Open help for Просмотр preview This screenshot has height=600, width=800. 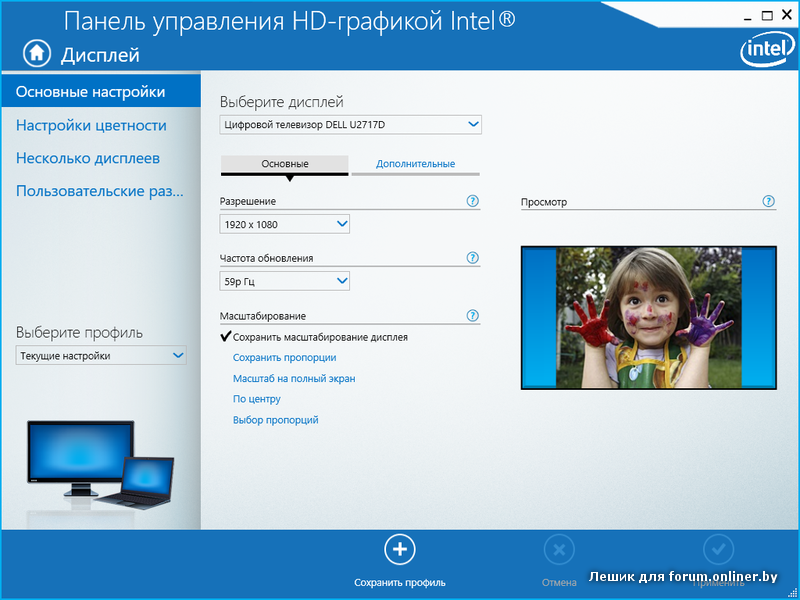768,201
